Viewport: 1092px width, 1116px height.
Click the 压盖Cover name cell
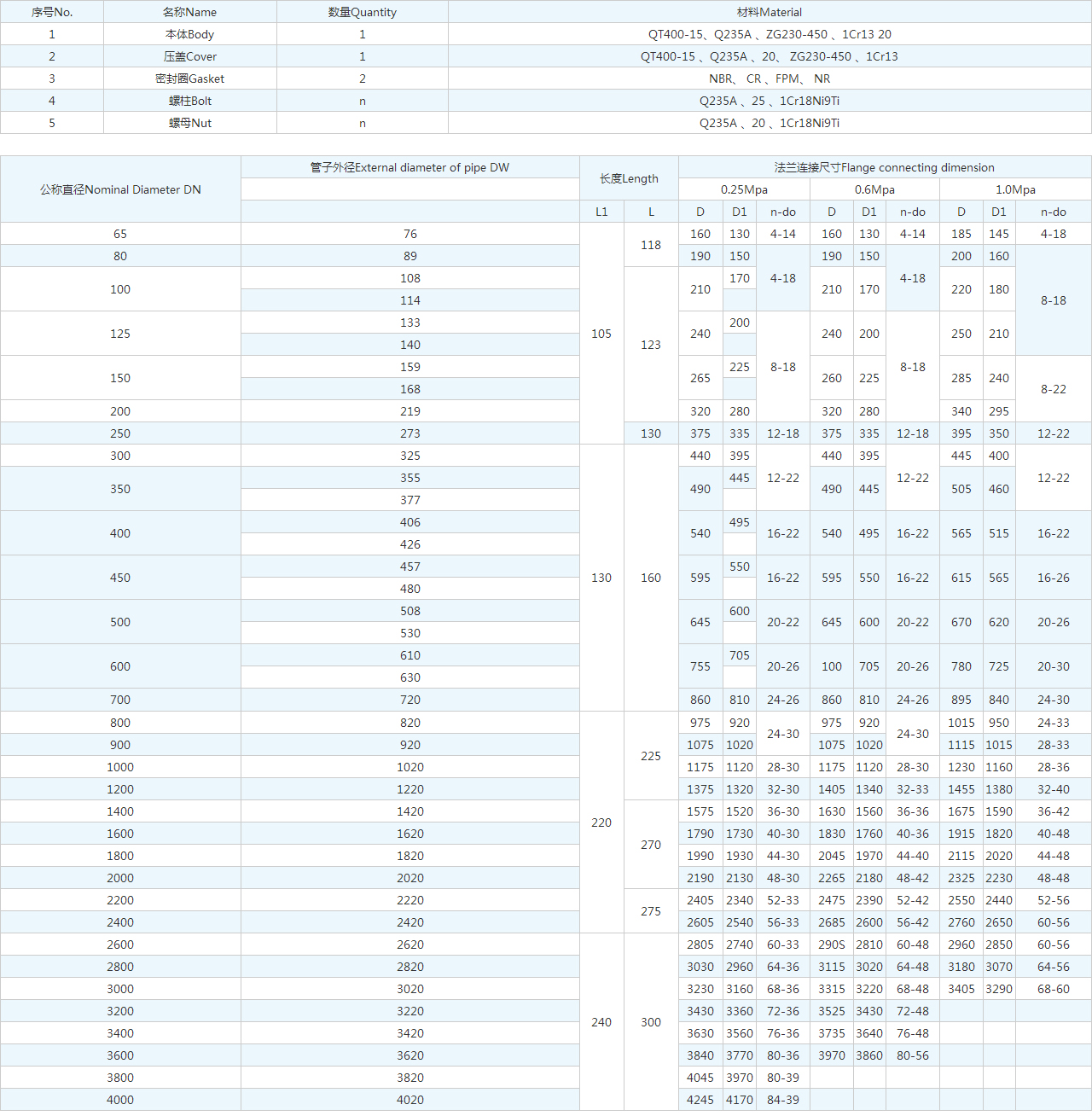click(189, 56)
